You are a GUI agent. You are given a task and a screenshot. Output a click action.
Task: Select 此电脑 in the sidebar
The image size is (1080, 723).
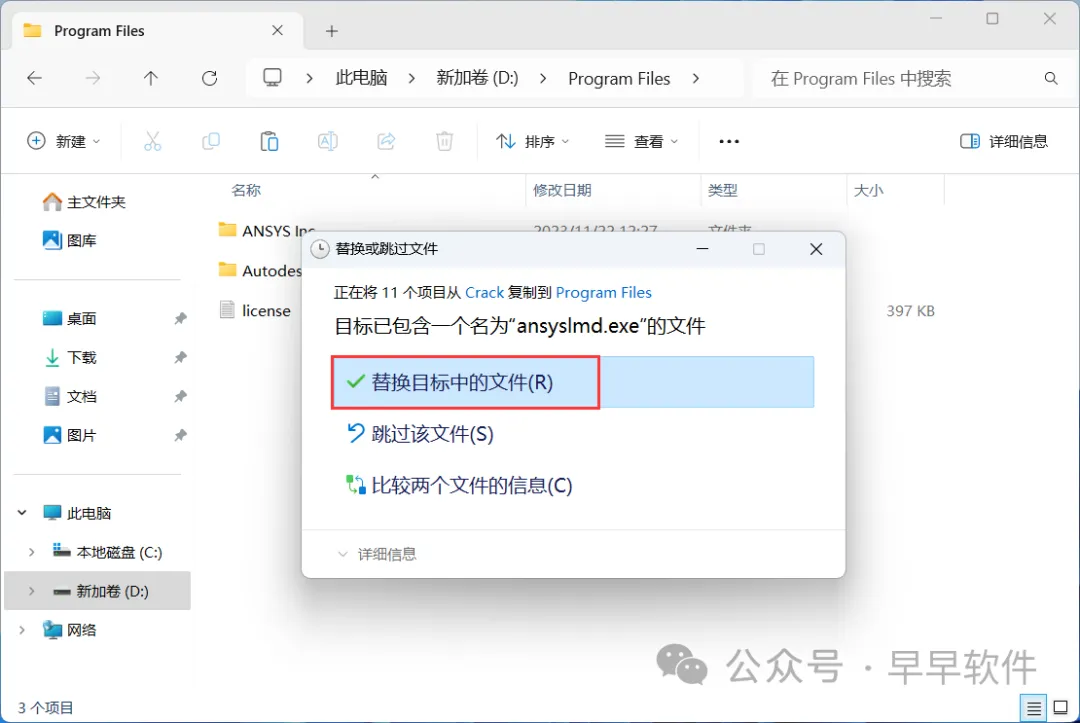[x=76, y=513]
